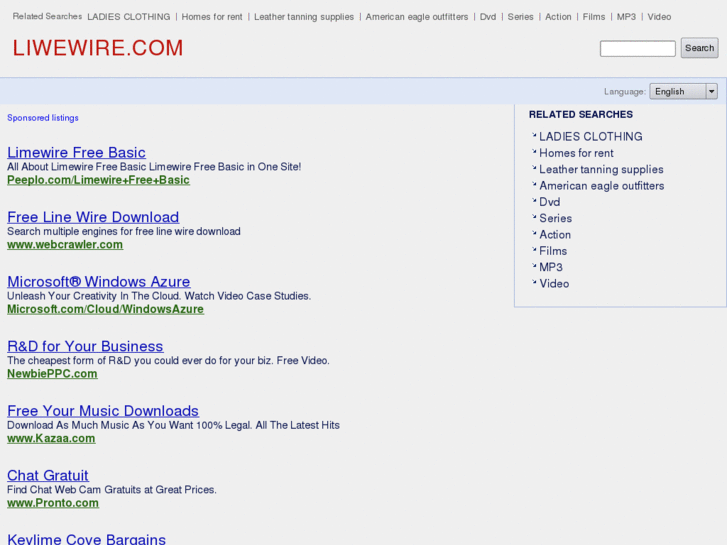Select American eagle outfitters in top bar

pos(417,17)
